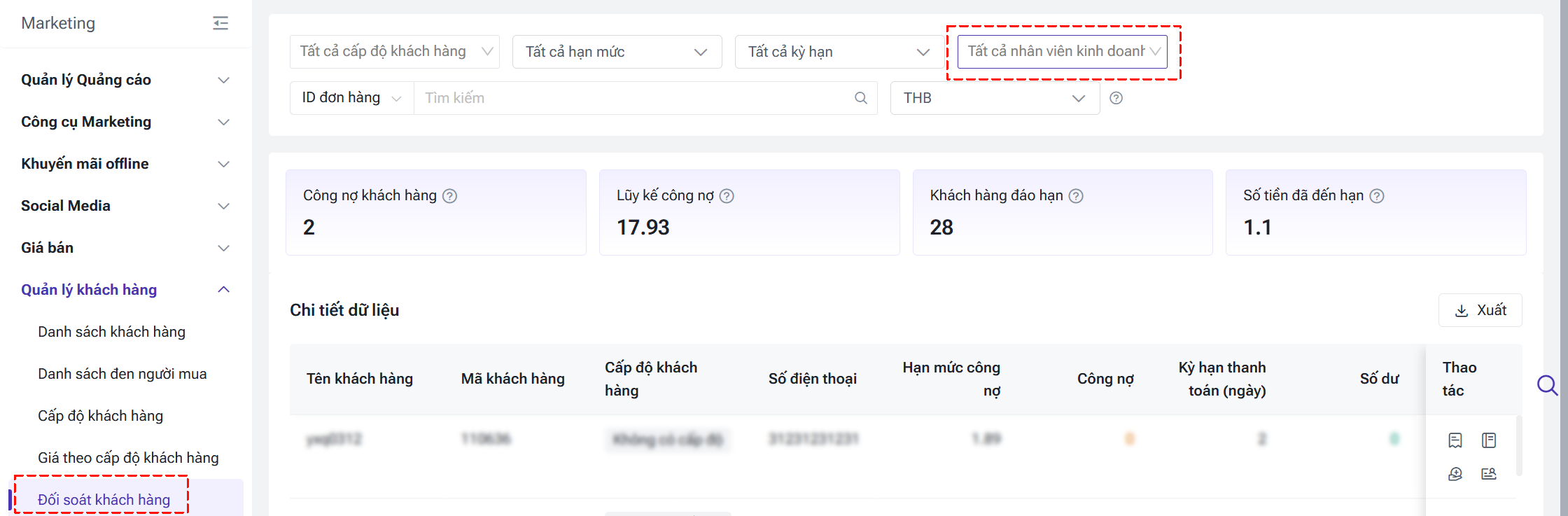The image size is (1568, 516).
Task: Click the hand with plus coin icon
Action: (x=1455, y=474)
